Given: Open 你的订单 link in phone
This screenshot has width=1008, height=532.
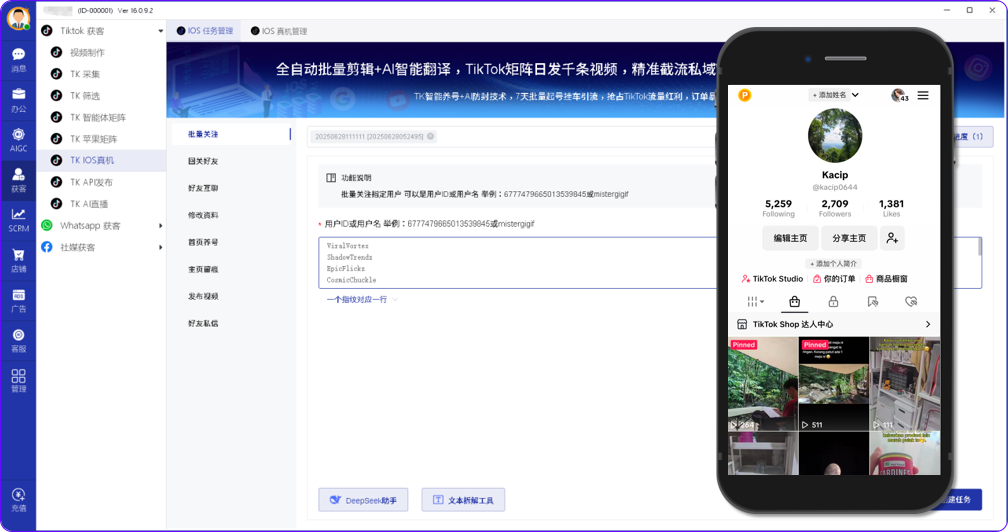Looking at the screenshot, I should coord(834,279).
